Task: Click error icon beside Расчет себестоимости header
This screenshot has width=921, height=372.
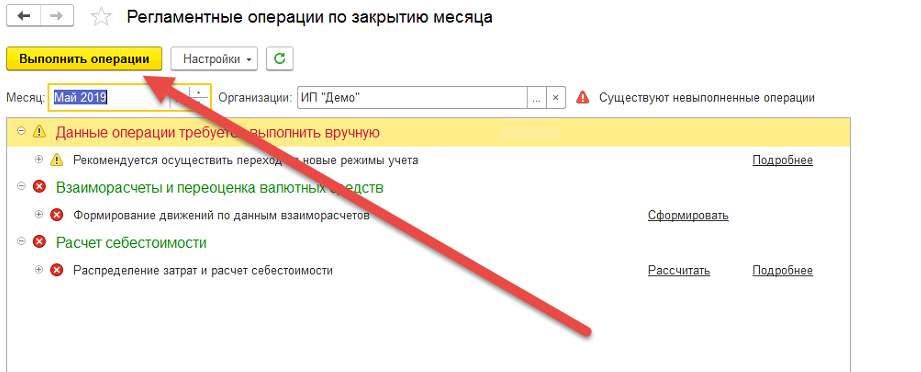Action: coord(39,242)
